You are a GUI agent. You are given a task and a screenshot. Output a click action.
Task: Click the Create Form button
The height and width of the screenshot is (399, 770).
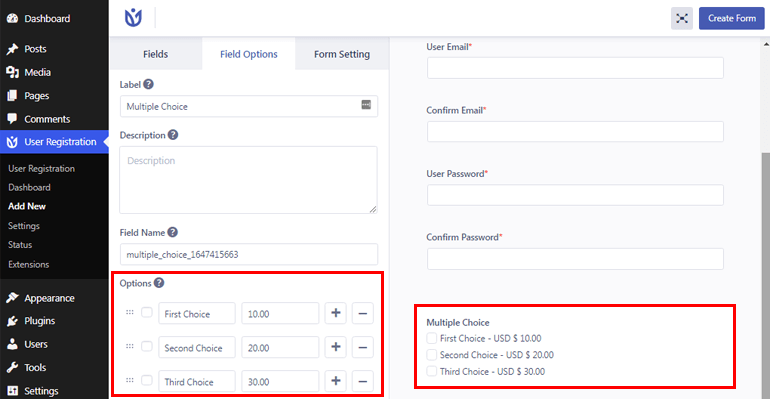pyautogui.click(x=732, y=19)
